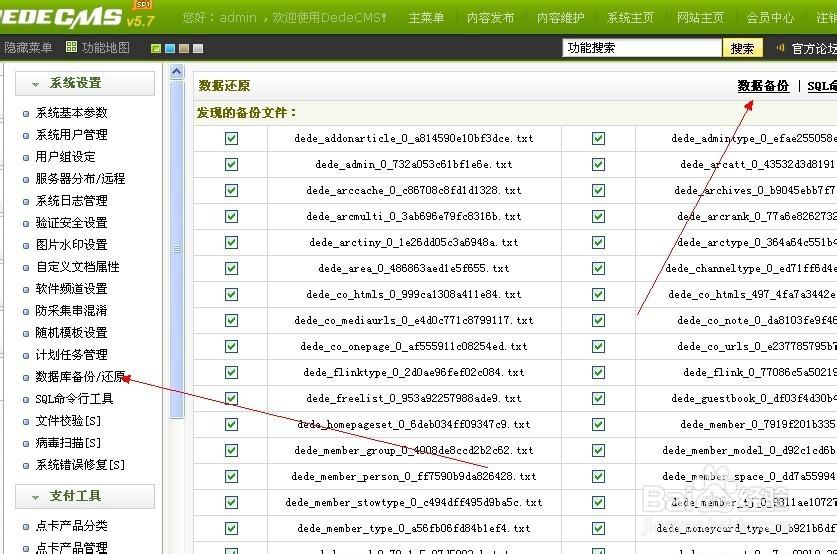The width and height of the screenshot is (837, 554).
Task: Click bullet icon beside SQL命令行工具
Action: [x=26, y=399]
